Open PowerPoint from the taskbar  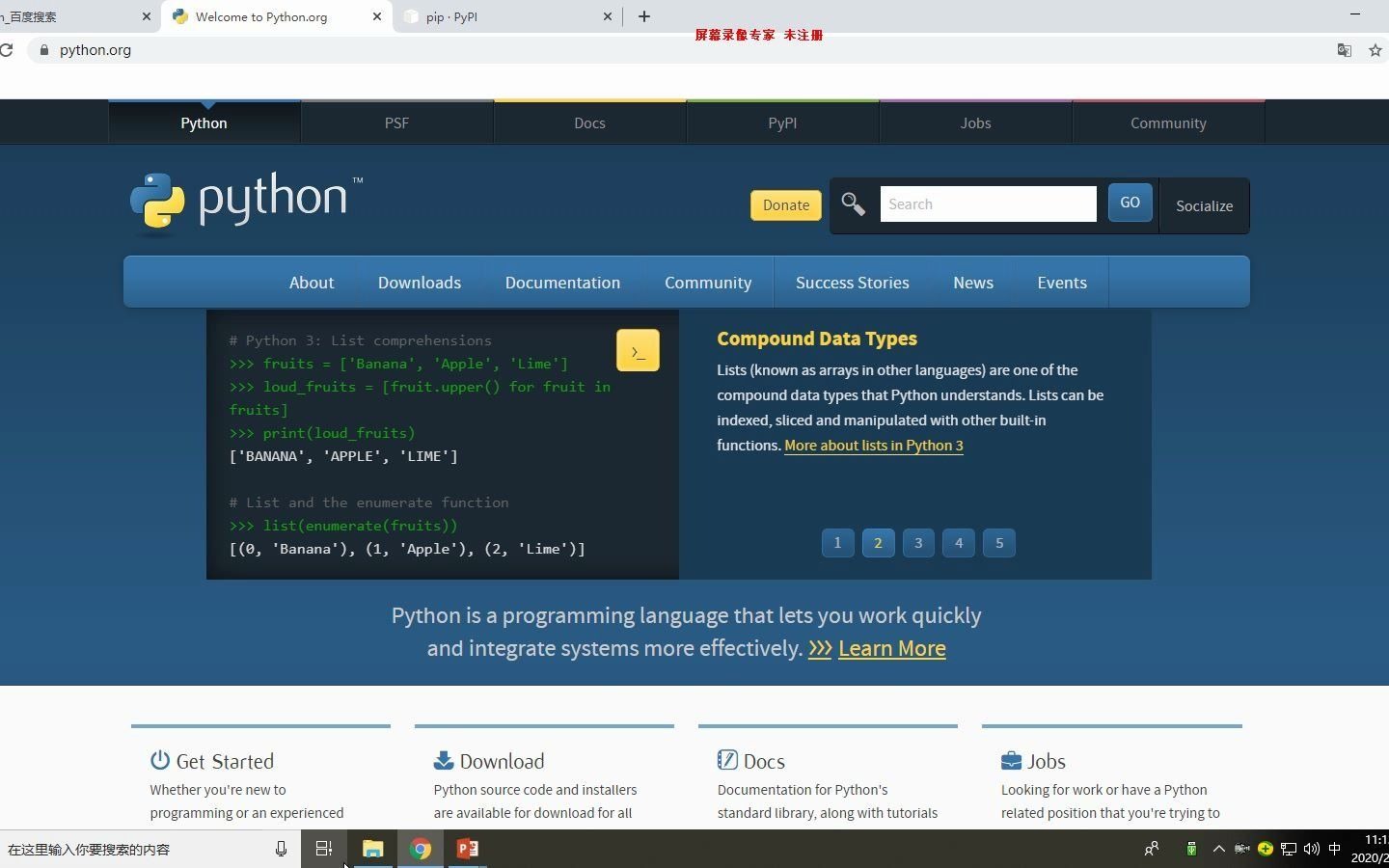(x=468, y=849)
